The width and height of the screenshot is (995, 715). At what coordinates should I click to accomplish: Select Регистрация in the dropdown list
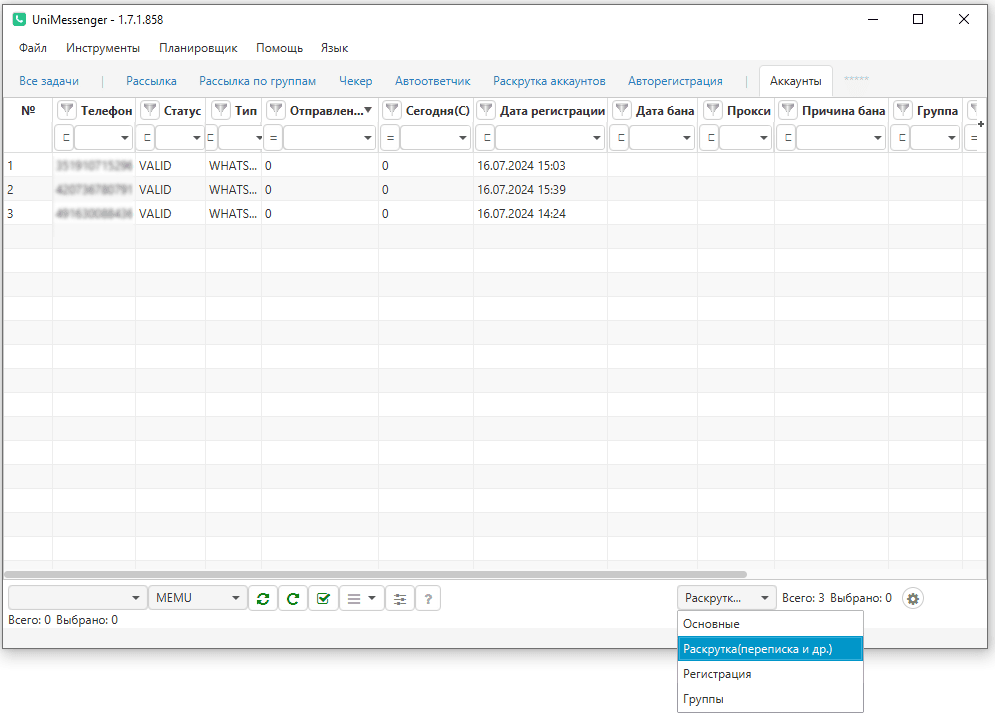[770, 674]
